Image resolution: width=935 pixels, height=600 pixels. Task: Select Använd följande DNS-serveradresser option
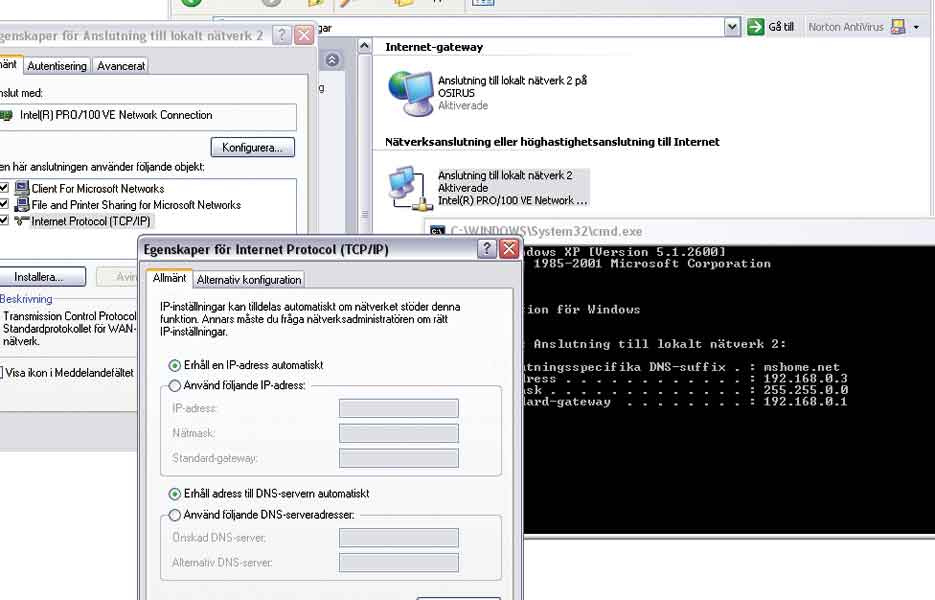click(175, 515)
